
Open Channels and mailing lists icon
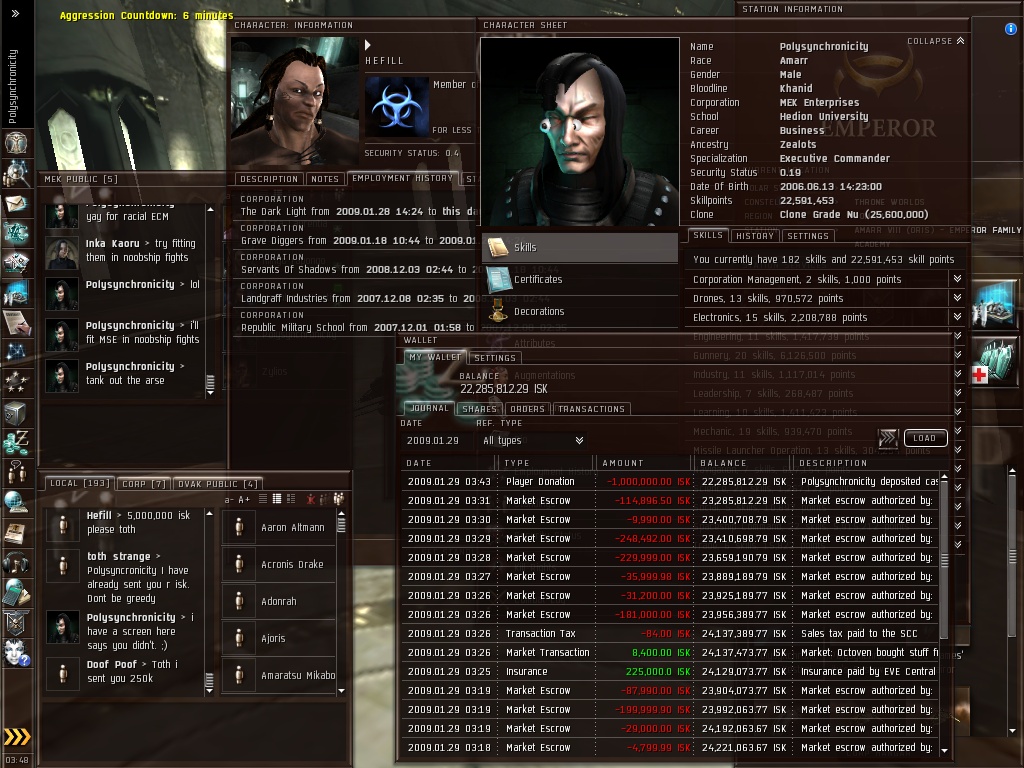pos(16,472)
